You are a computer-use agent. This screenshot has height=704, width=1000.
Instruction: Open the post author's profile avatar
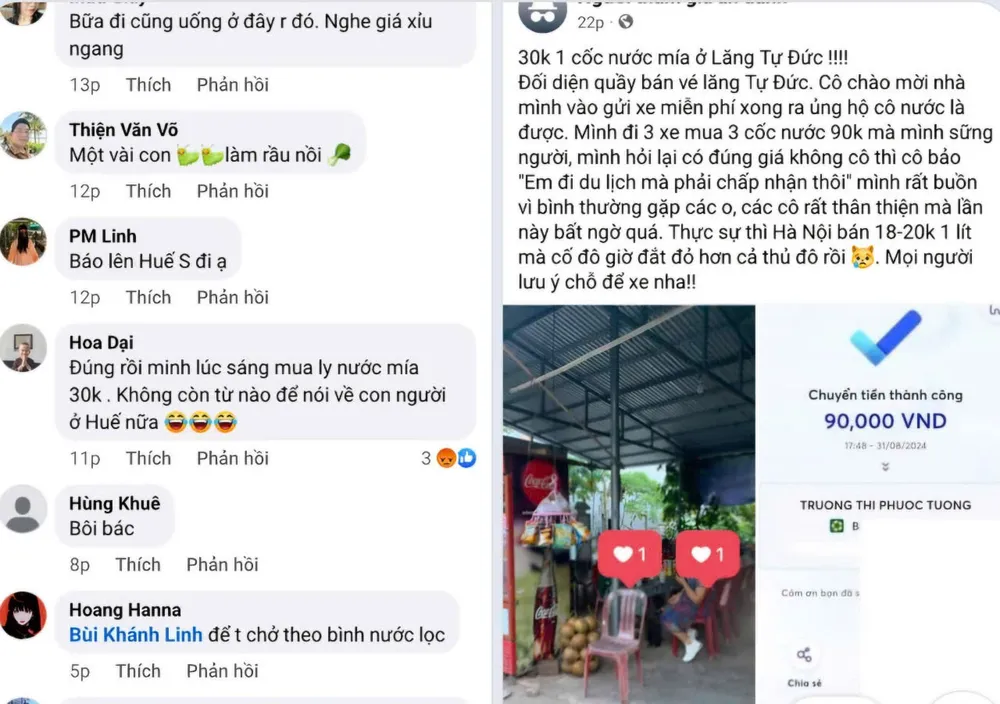(542, 13)
